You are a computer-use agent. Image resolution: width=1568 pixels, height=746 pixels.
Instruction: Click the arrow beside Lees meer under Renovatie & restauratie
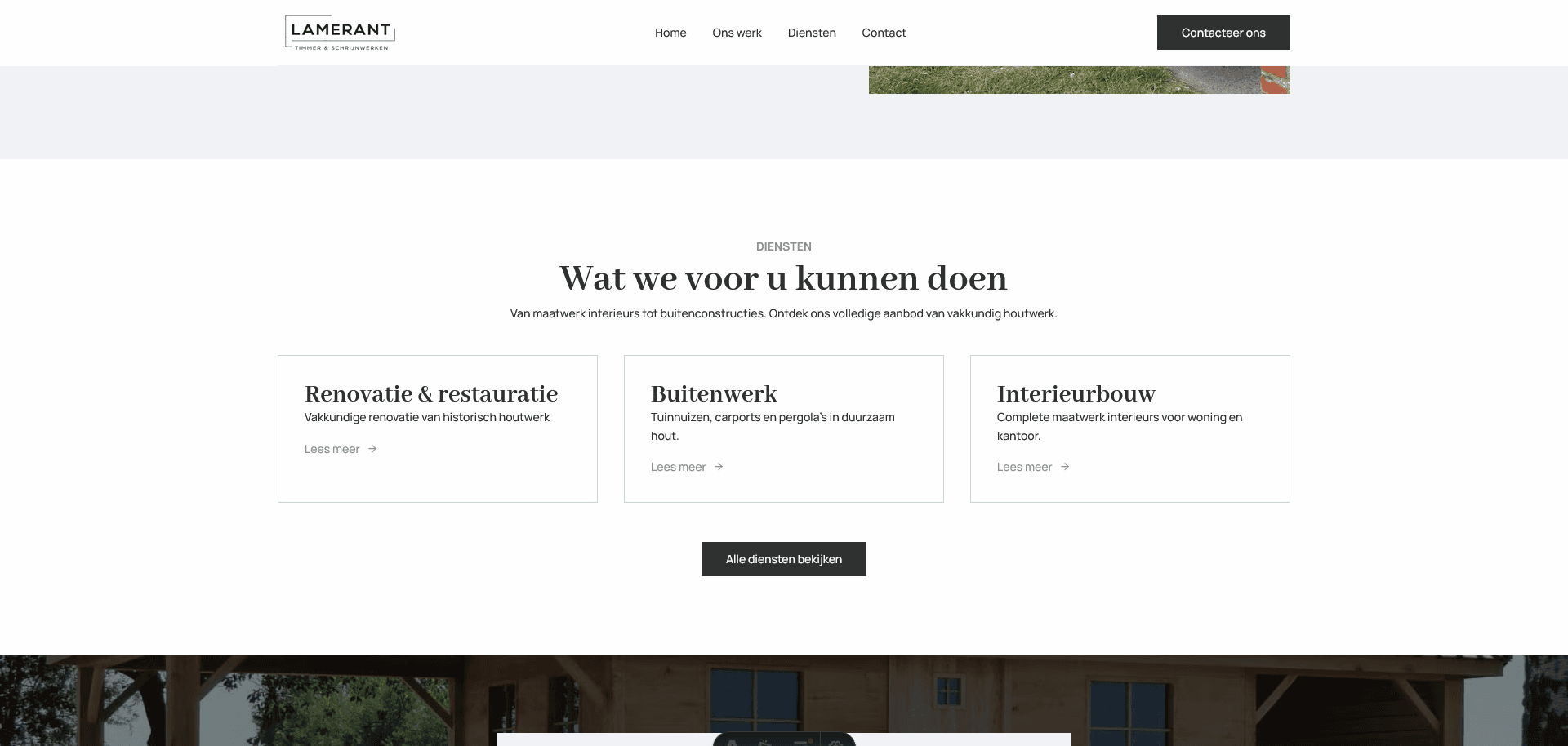pos(372,449)
